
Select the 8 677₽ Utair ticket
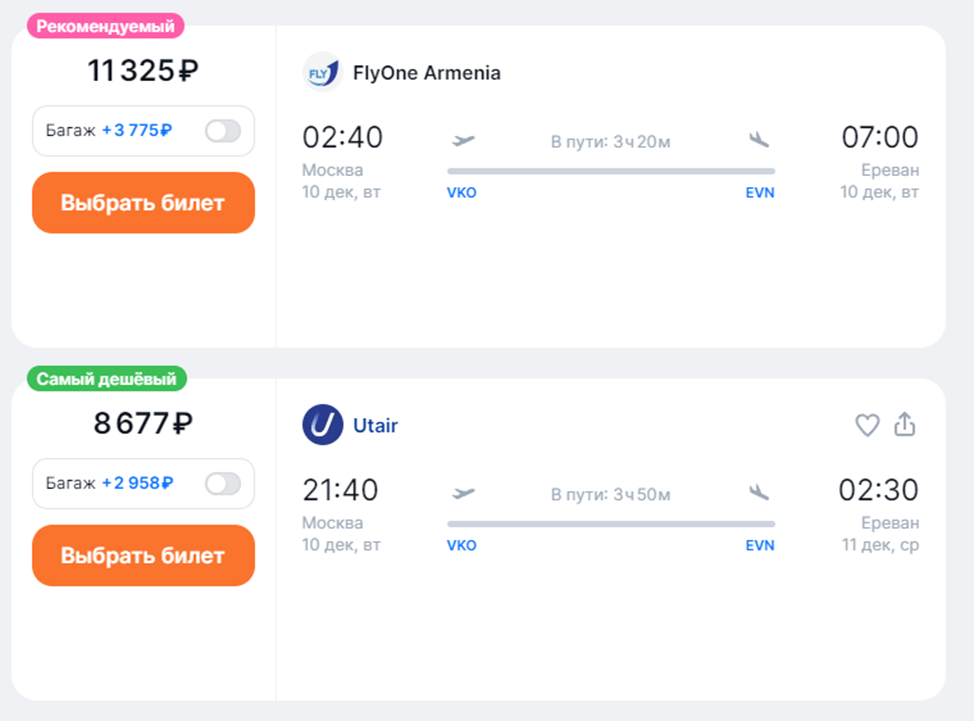143,556
